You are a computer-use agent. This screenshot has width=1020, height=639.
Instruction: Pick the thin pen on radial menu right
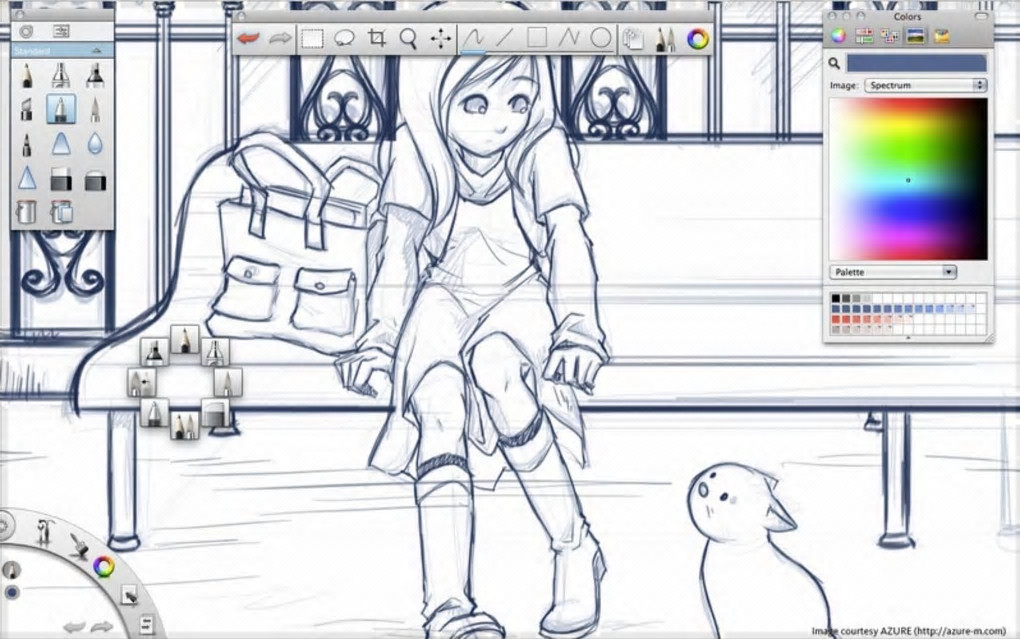(228, 382)
